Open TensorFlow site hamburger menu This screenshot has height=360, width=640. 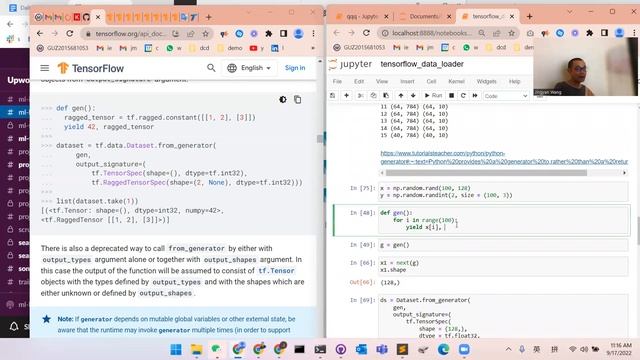click(44, 68)
